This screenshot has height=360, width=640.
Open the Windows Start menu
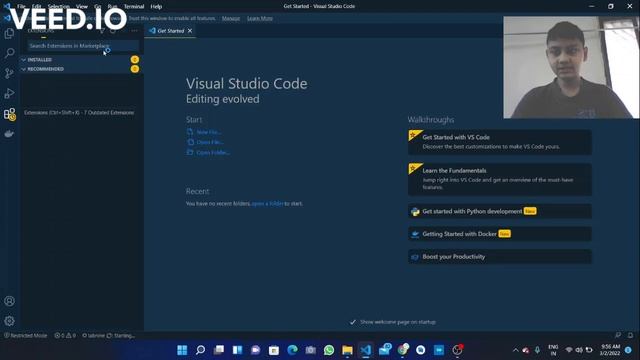(x=182, y=350)
